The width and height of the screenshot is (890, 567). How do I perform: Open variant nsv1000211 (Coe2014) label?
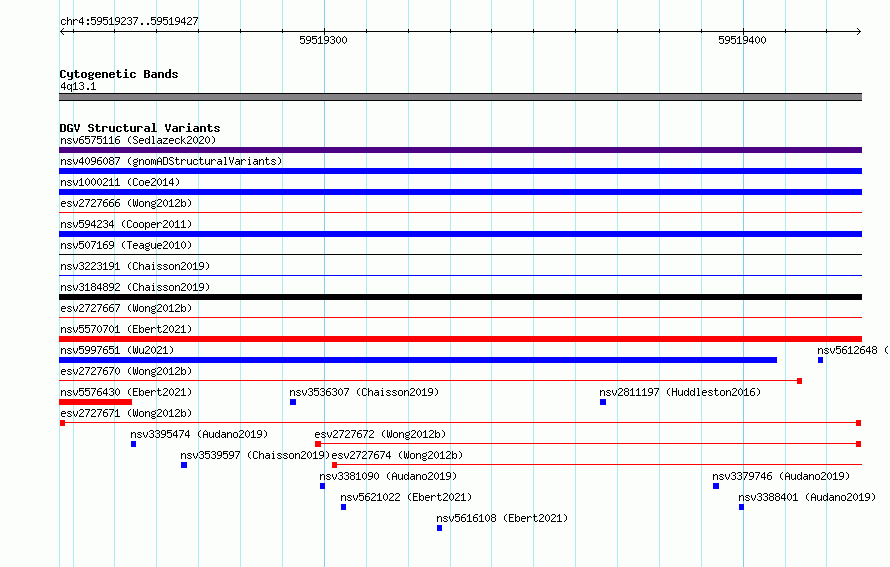pyautogui.click(x=120, y=182)
